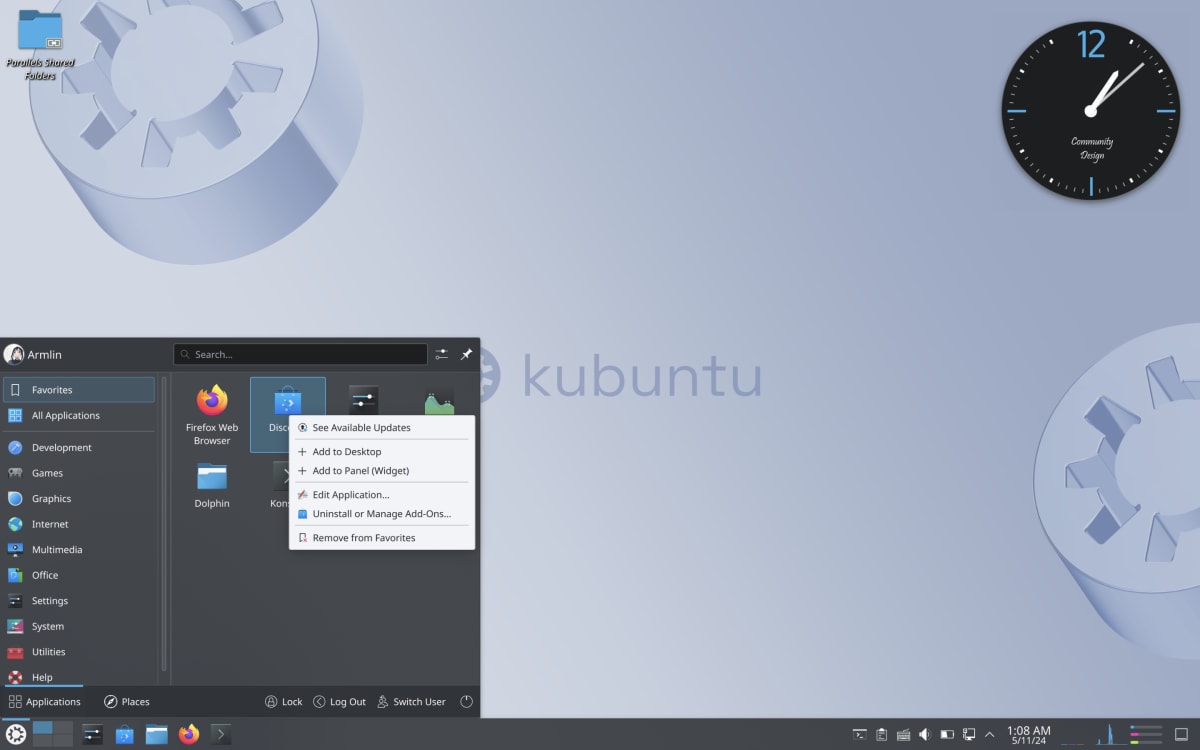1200x750 pixels.
Task: Click the System Settings favorite icon
Action: click(x=364, y=400)
